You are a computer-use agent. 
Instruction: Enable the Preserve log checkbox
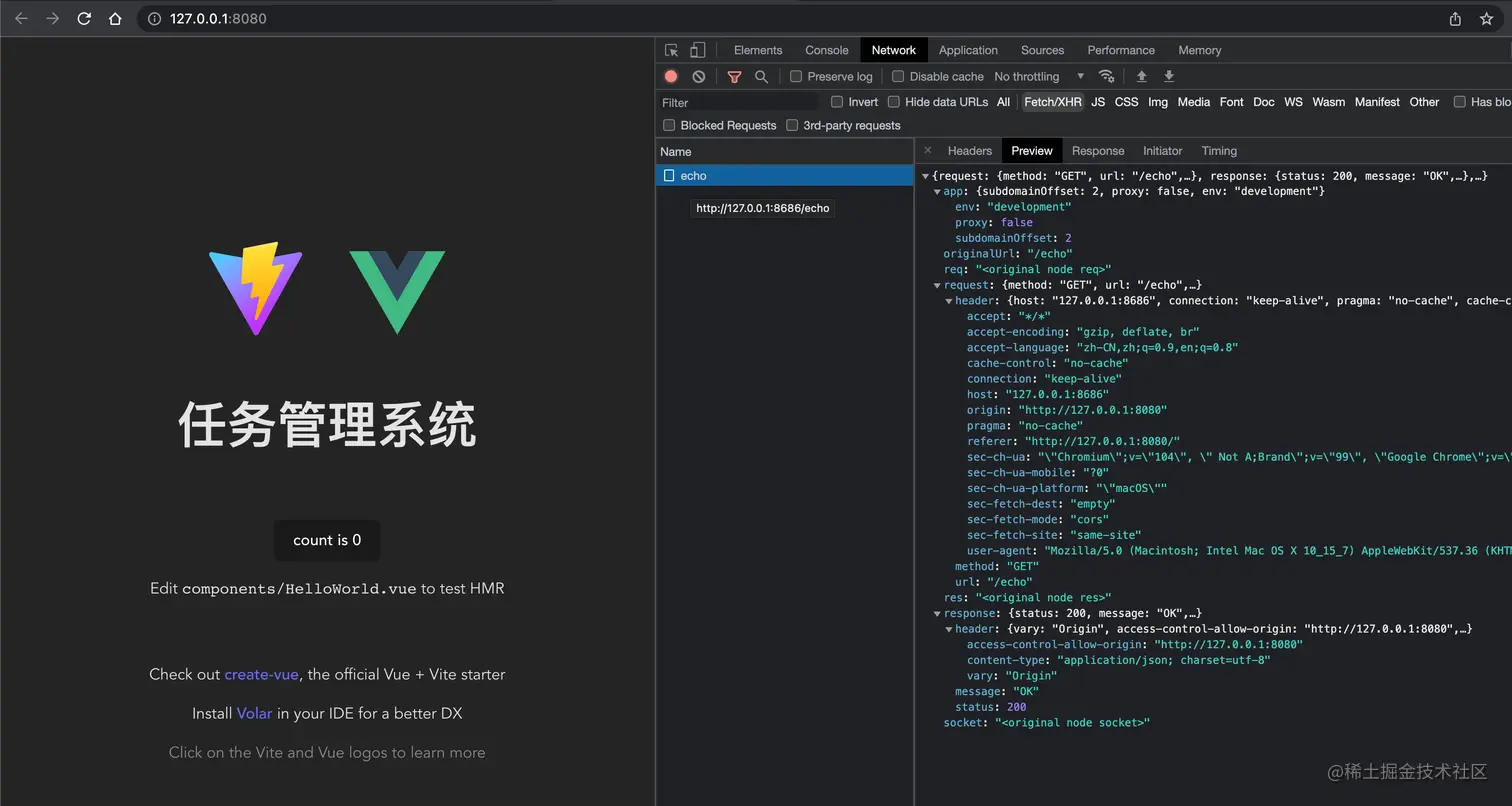(796, 76)
